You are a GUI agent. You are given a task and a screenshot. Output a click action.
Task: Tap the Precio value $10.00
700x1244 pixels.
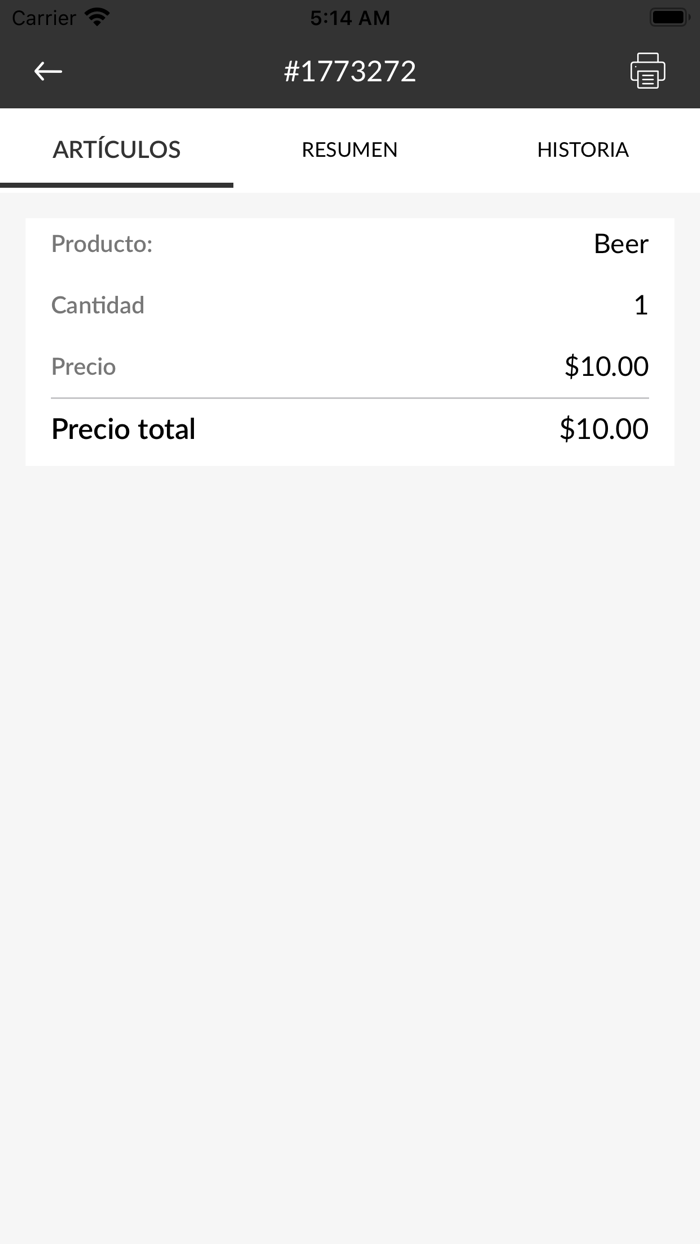coord(606,366)
